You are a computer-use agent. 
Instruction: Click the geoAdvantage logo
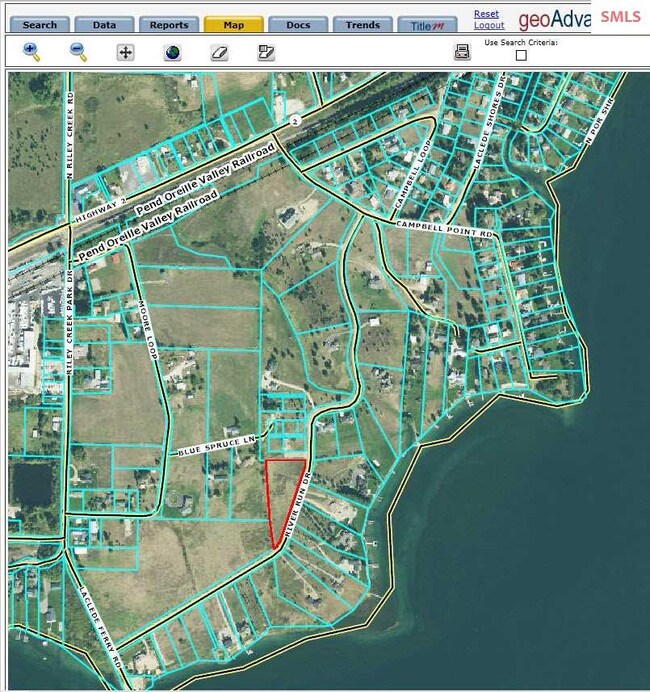coord(555,20)
